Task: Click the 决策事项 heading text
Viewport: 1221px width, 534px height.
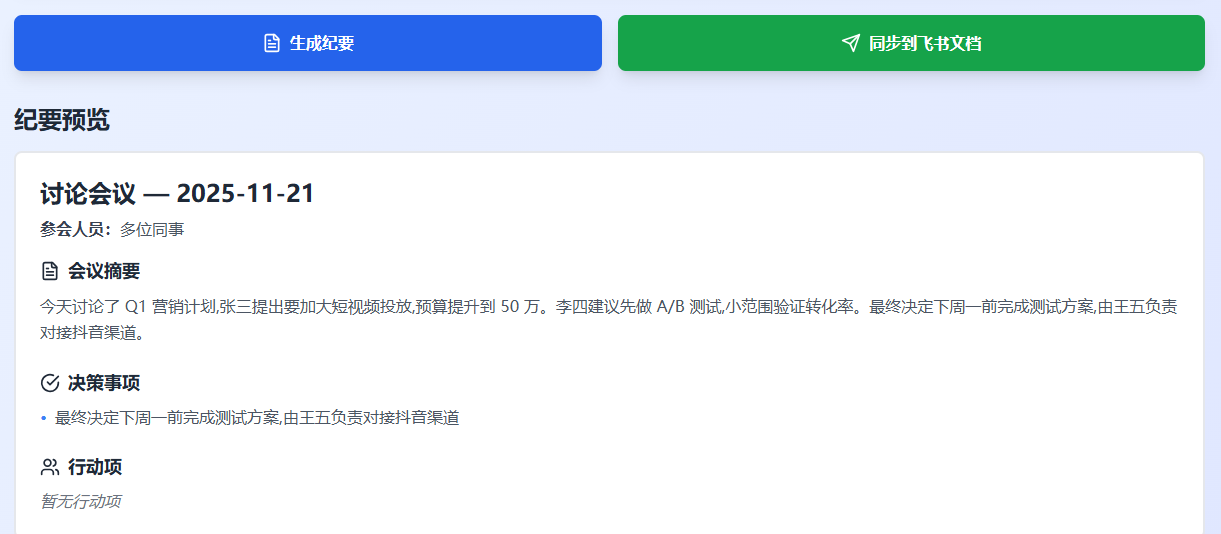Action: (104, 383)
